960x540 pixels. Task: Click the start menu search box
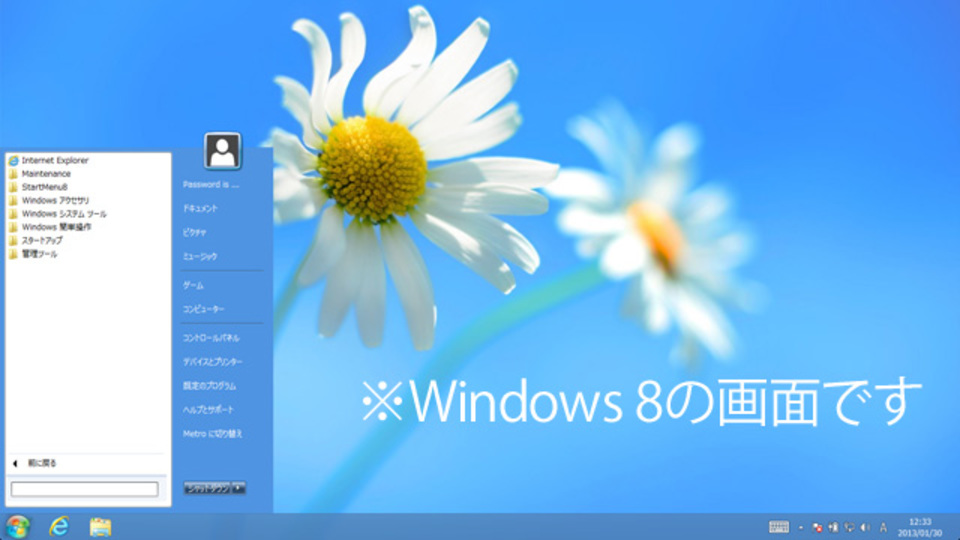[x=84, y=489]
